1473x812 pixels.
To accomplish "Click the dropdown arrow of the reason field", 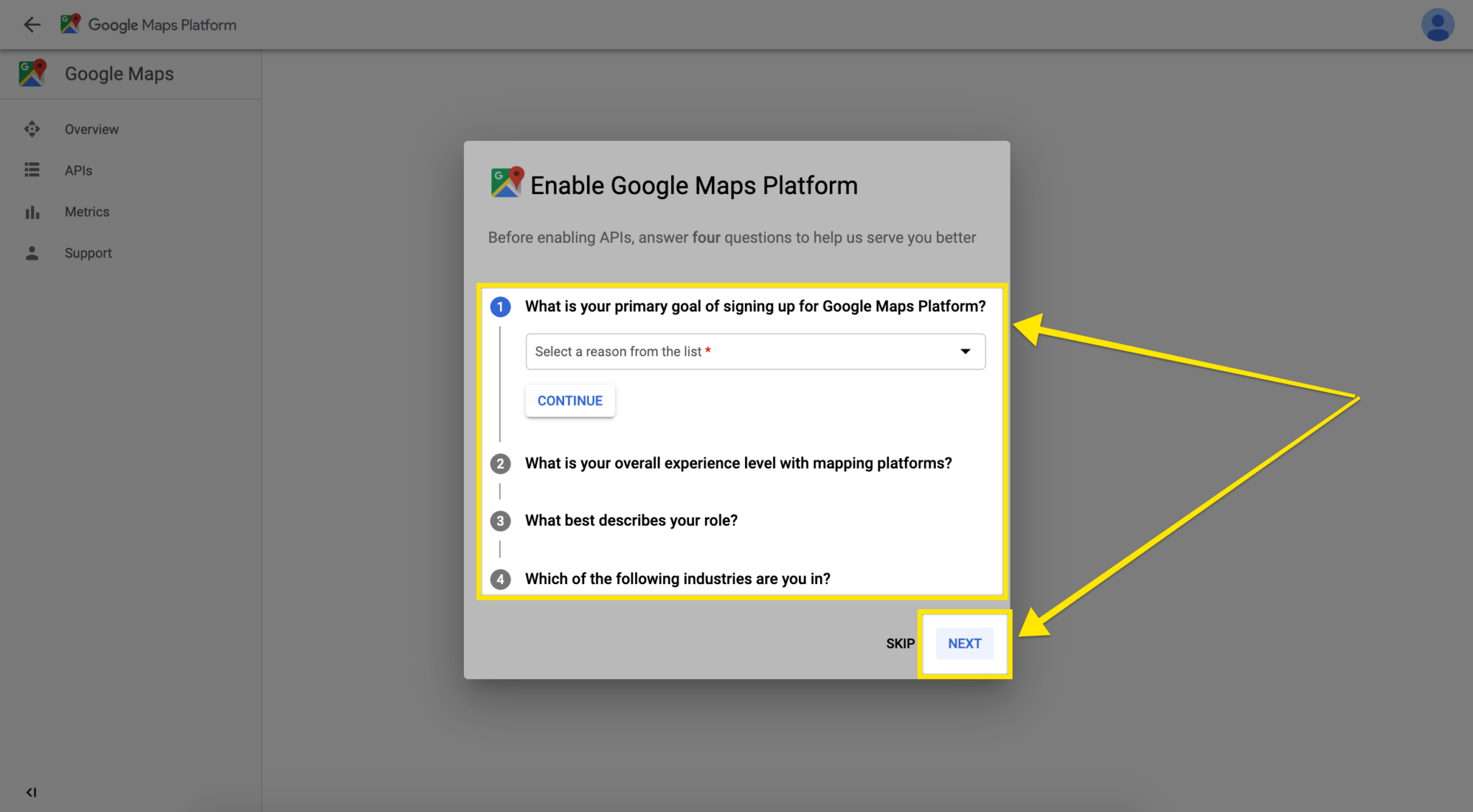I will pyautogui.click(x=965, y=351).
